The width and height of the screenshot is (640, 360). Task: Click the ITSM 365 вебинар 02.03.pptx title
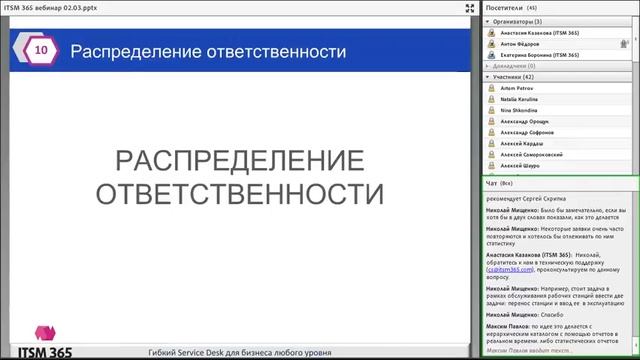pos(51,8)
